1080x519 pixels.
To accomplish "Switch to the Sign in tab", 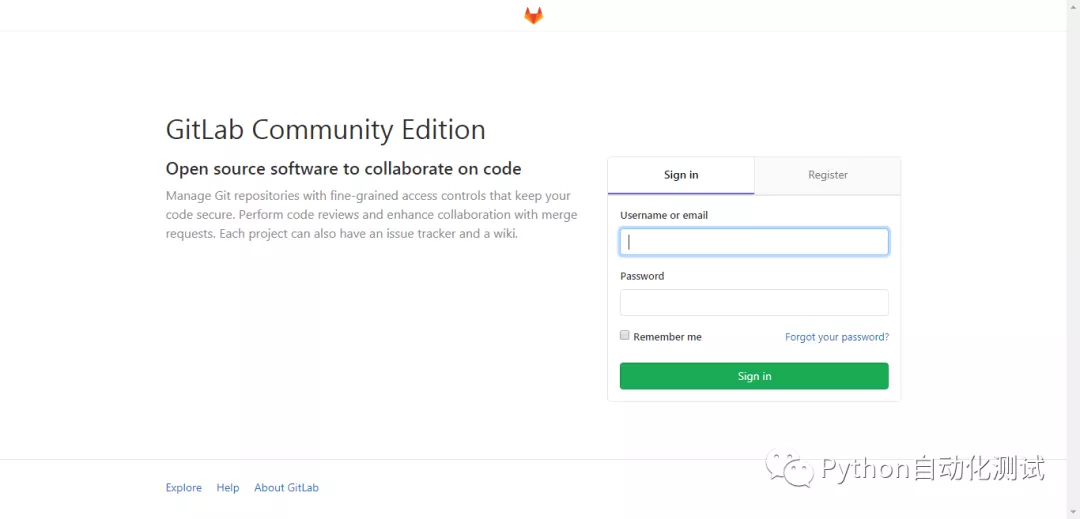I will 681,176.
